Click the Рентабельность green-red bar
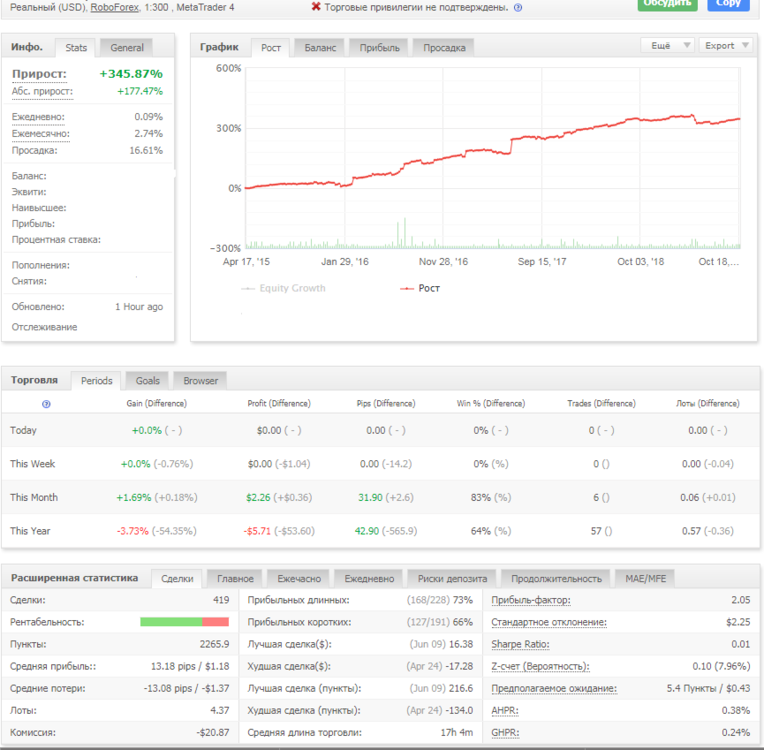The height and width of the screenshot is (750, 764). (184, 622)
